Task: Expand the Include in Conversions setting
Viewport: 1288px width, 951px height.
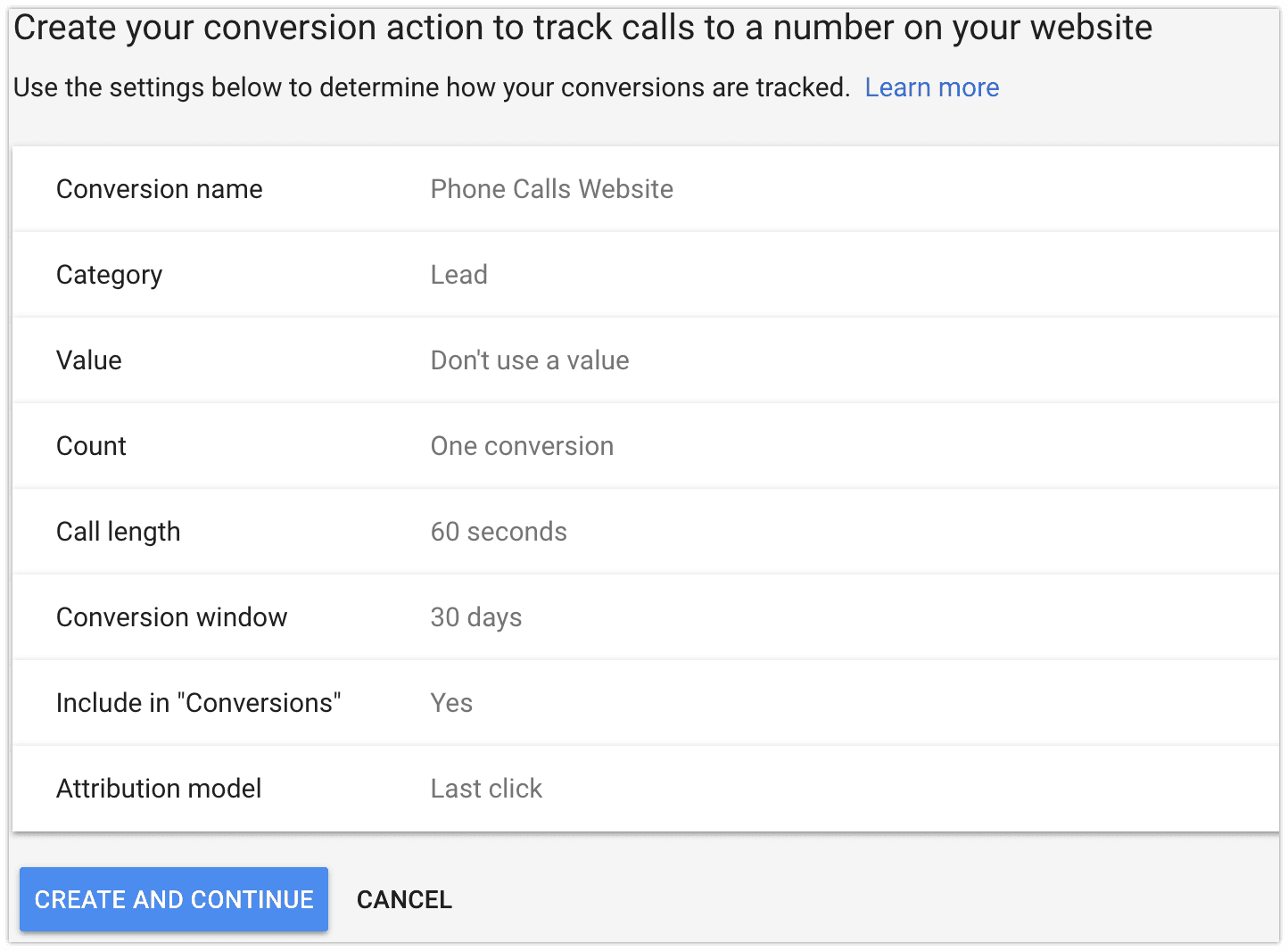Action: click(x=198, y=702)
